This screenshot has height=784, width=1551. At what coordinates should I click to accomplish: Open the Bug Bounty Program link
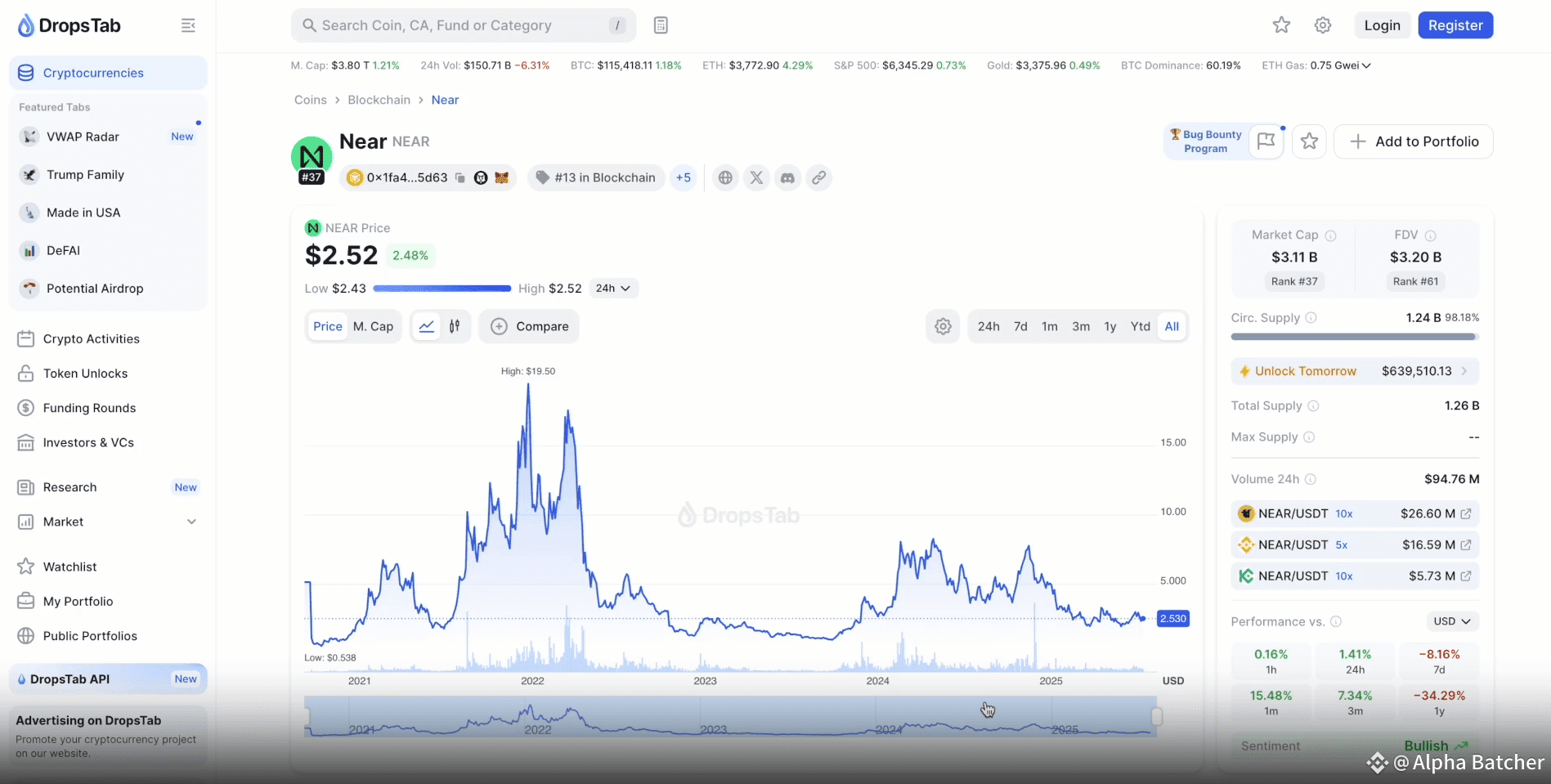click(1205, 141)
